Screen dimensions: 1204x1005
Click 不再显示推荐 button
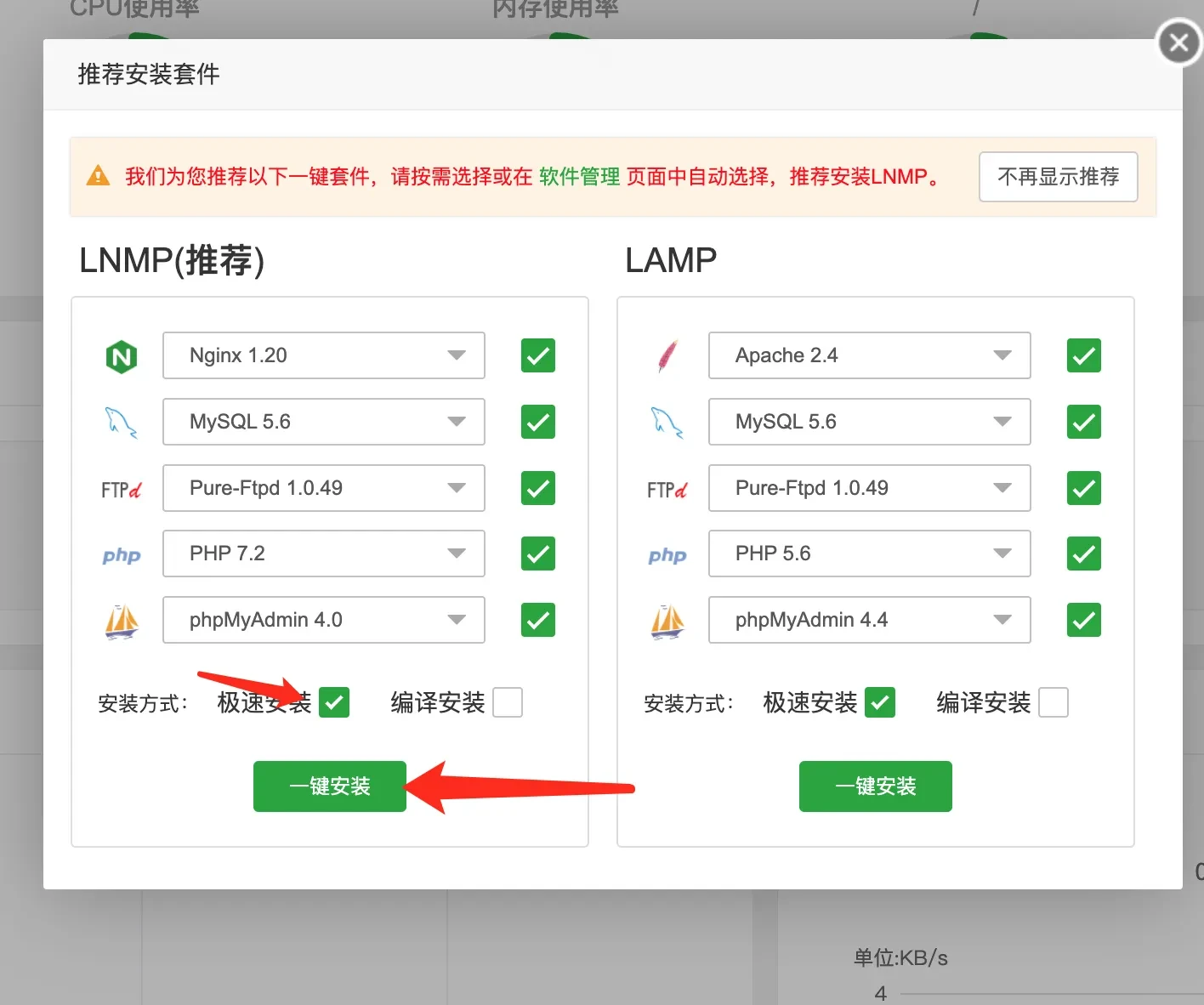pyautogui.click(x=1059, y=177)
